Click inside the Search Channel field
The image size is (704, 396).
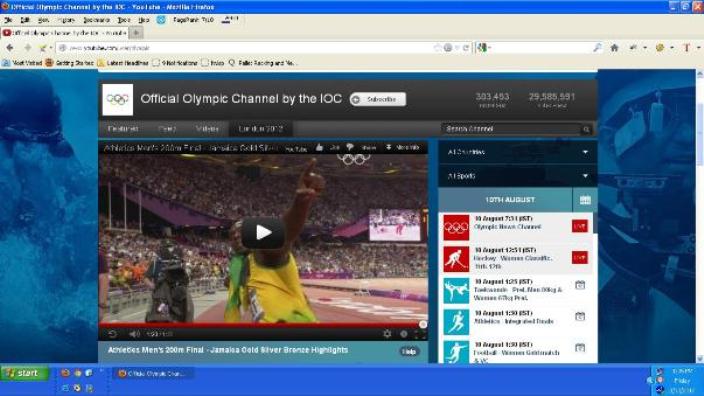pos(511,129)
